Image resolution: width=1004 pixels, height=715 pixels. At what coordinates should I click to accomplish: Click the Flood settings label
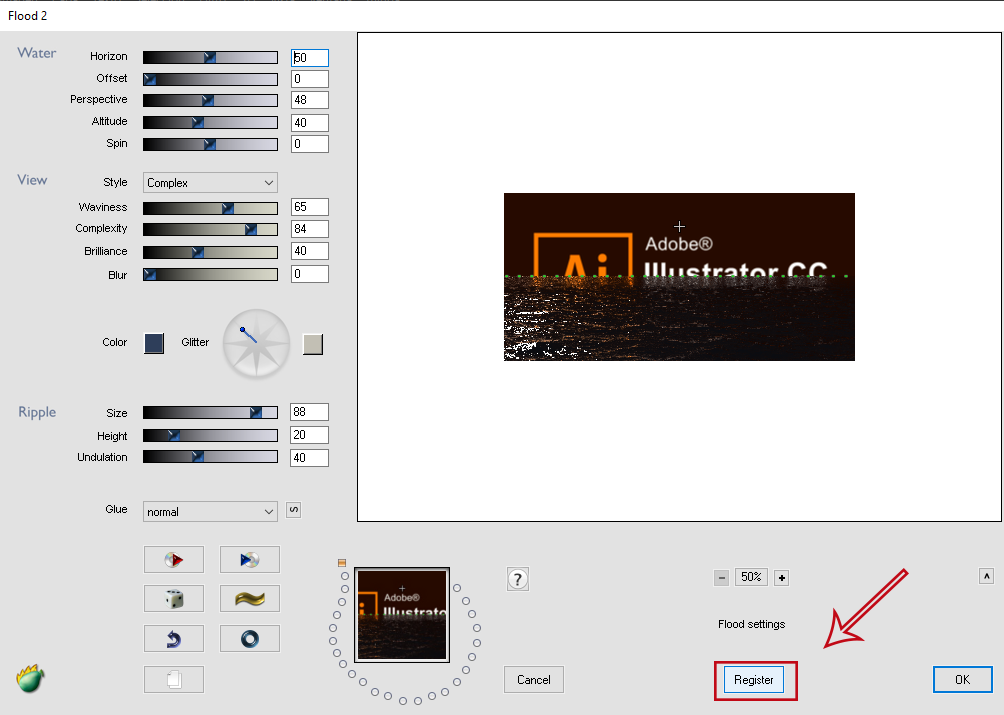[752, 624]
